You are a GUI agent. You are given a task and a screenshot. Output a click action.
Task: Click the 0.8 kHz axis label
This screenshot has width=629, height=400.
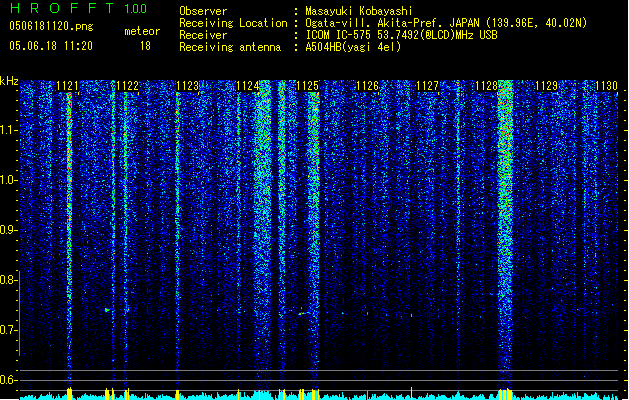tap(8, 280)
